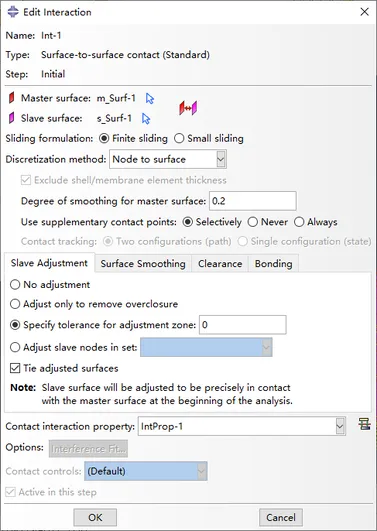Select Finite sliding formulation
The height and width of the screenshot is (531, 377).
pyautogui.click(x=133, y=139)
